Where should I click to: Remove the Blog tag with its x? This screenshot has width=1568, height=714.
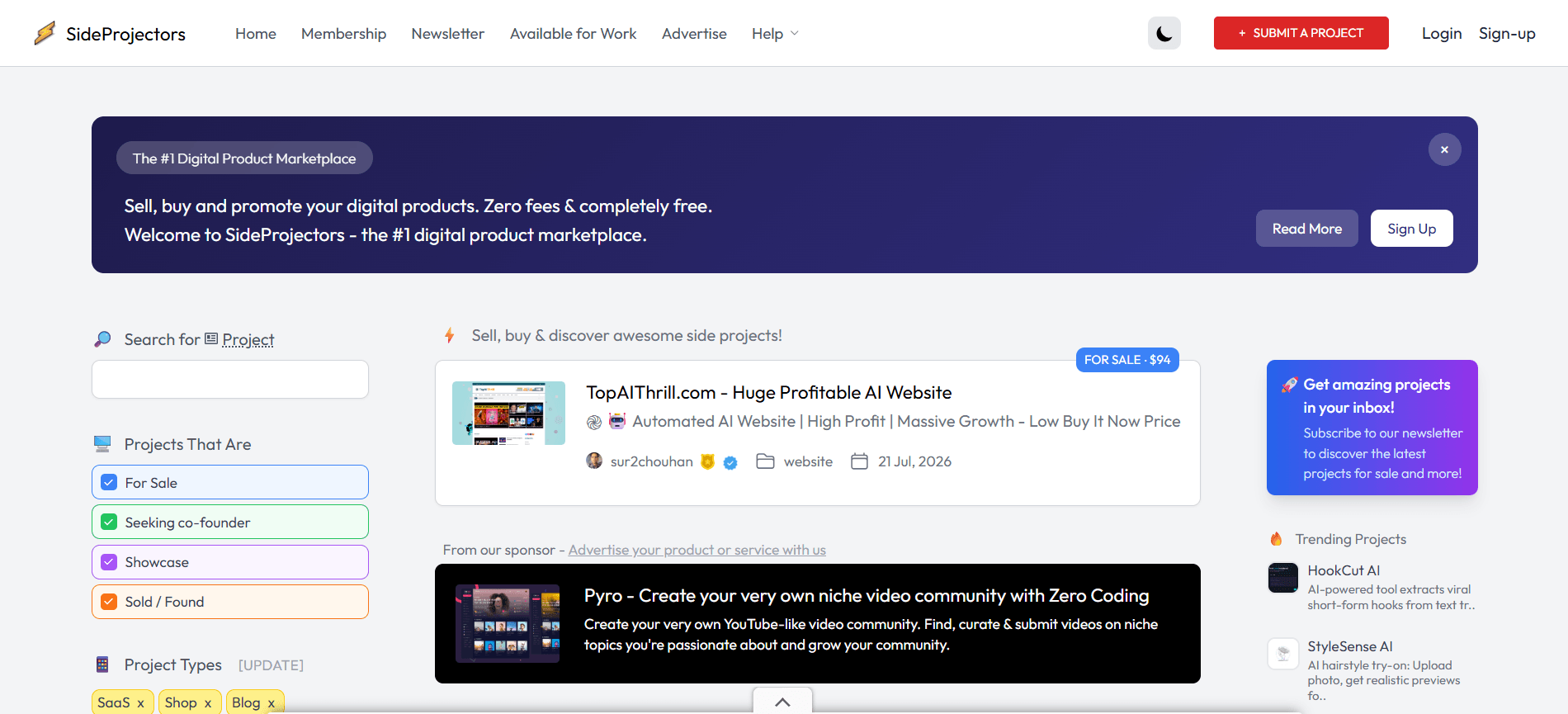271,703
